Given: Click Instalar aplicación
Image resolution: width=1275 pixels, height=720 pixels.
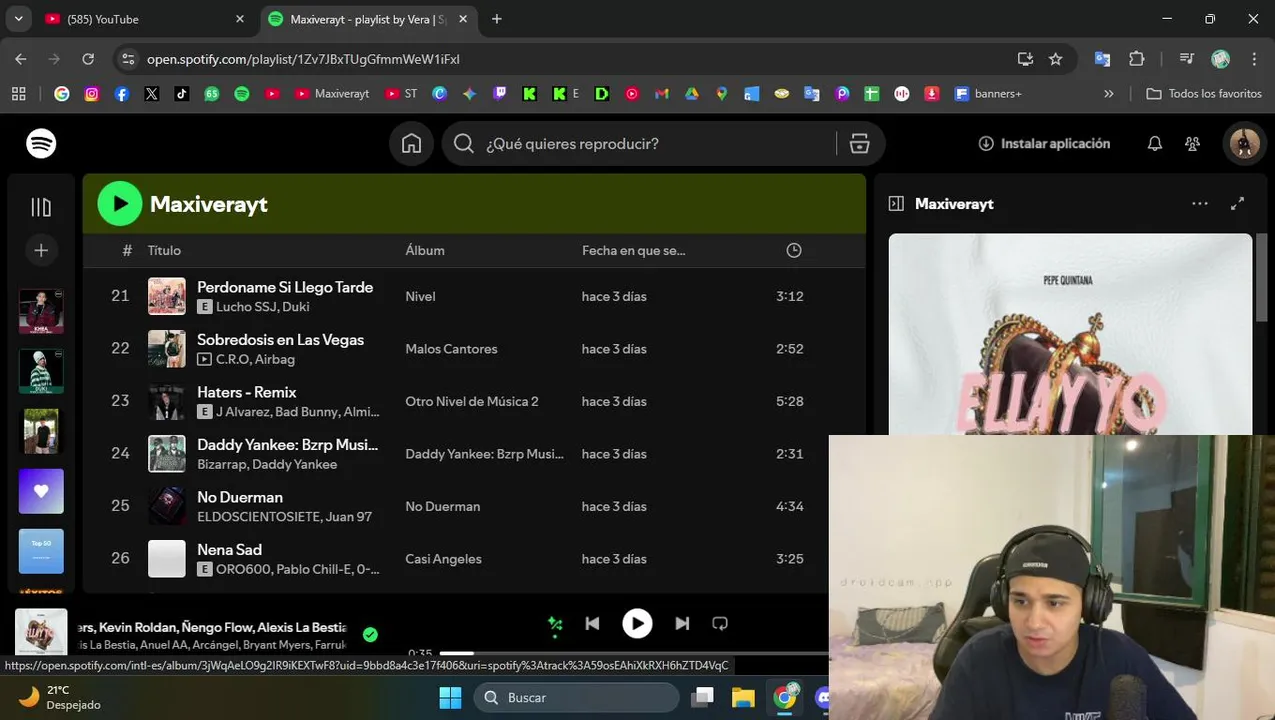Looking at the screenshot, I should (x=1044, y=144).
